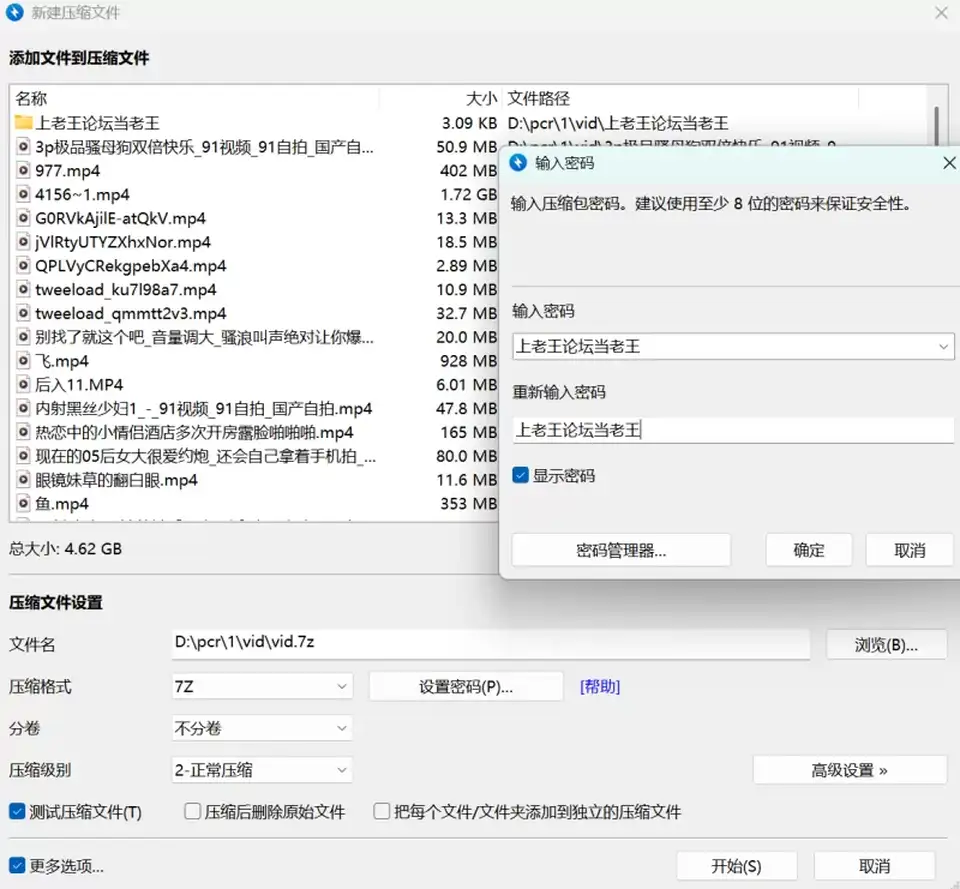Click 取消 at bottom of main window
The image size is (960, 889).
pyautogui.click(x=874, y=866)
